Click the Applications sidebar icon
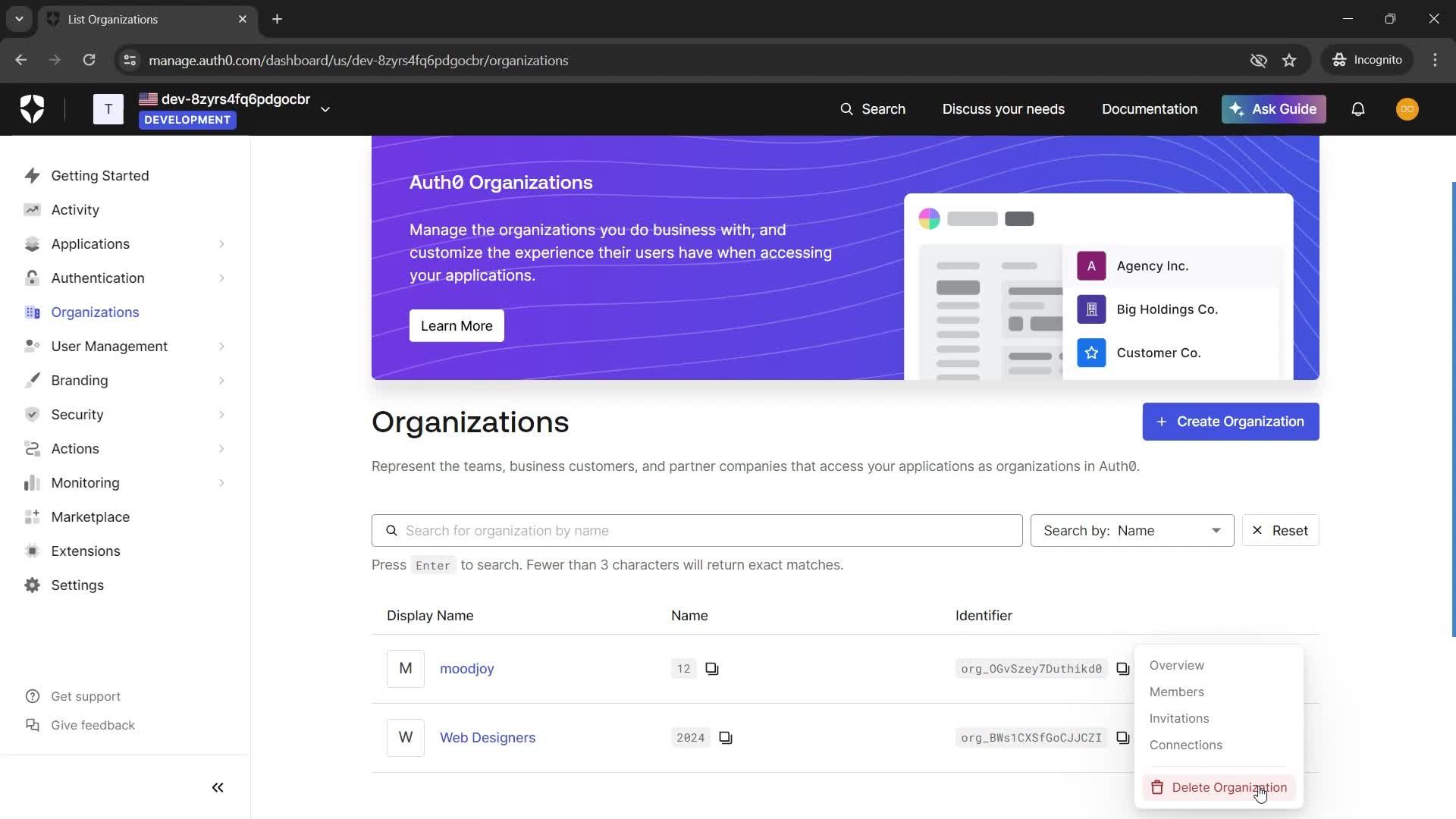The width and height of the screenshot is (1456, 819). tap(32, 244)
